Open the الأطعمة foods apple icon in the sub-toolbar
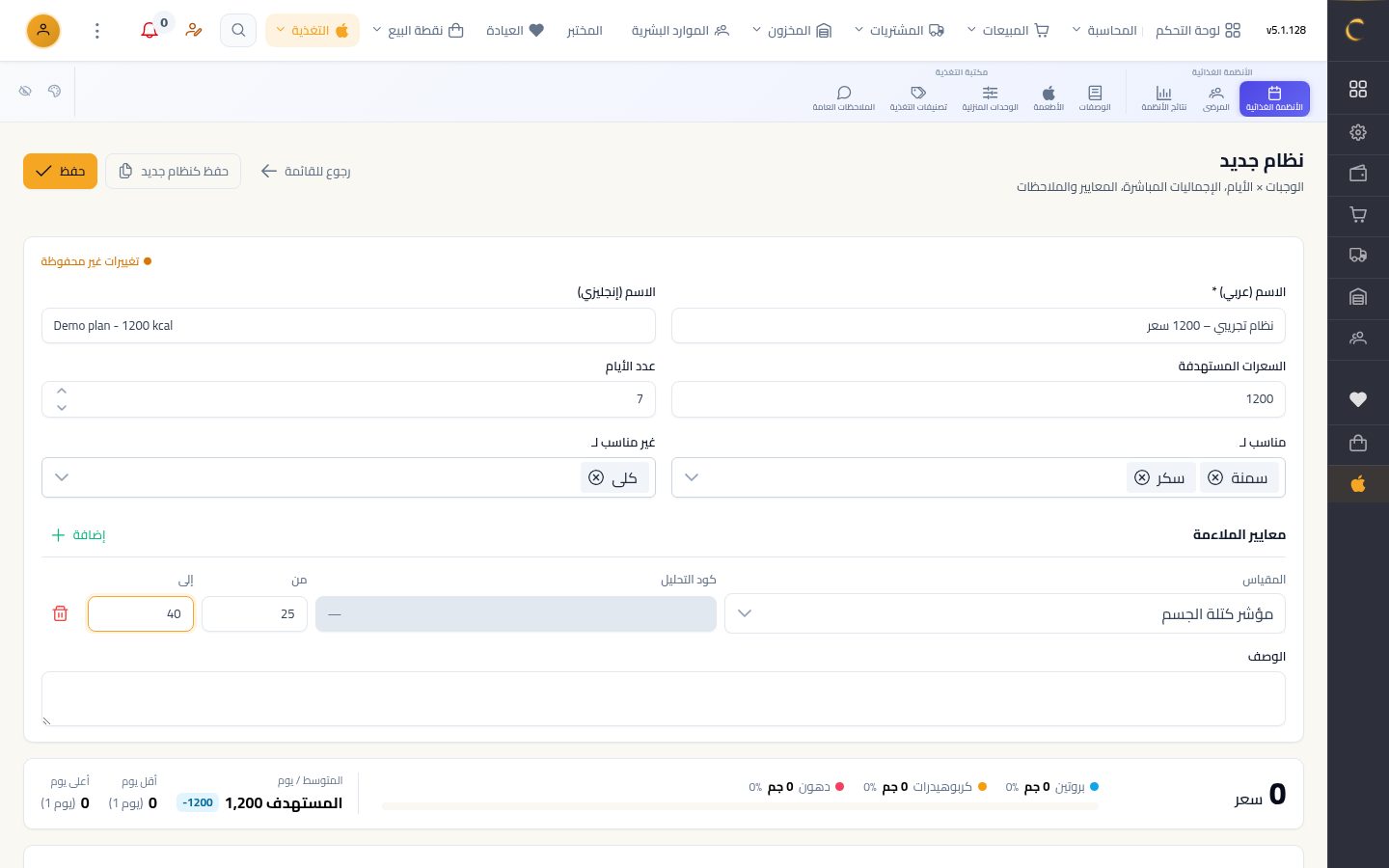 (1049, 98)
